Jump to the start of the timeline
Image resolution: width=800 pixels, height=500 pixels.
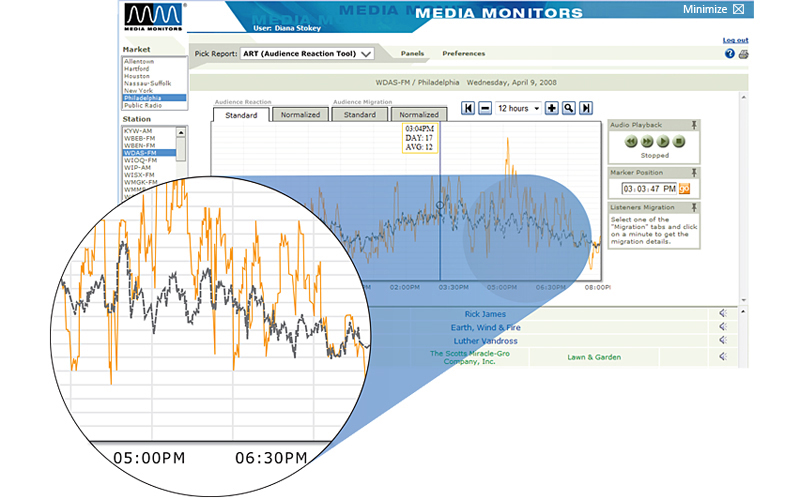click(468, 108)
